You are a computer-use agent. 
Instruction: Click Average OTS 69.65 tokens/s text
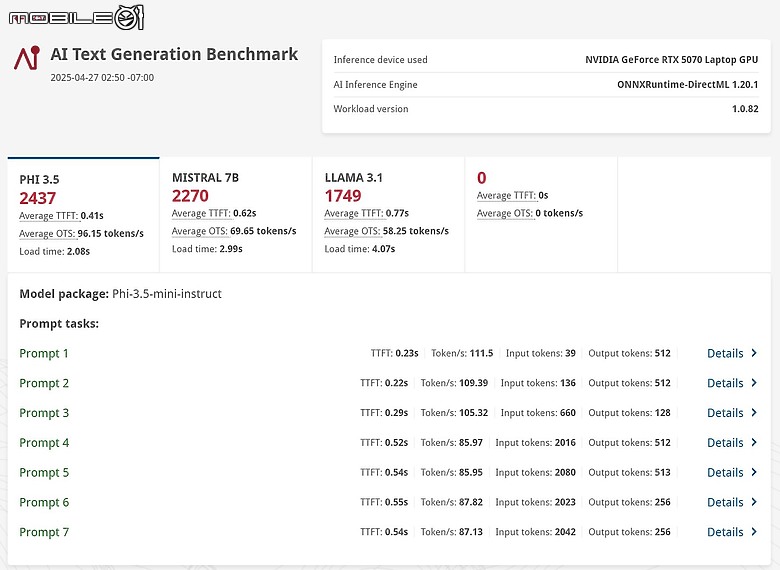click(234, 231)
